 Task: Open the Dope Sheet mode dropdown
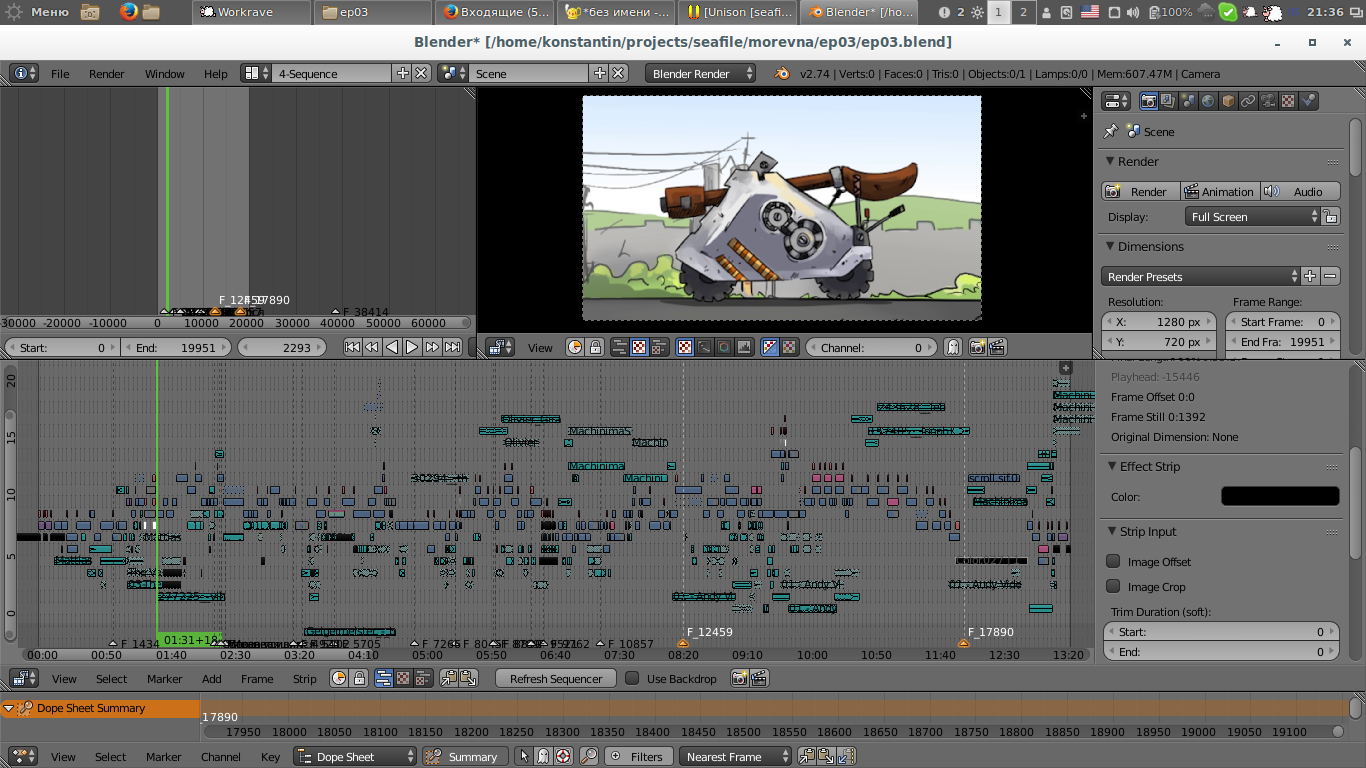[354, 757]
